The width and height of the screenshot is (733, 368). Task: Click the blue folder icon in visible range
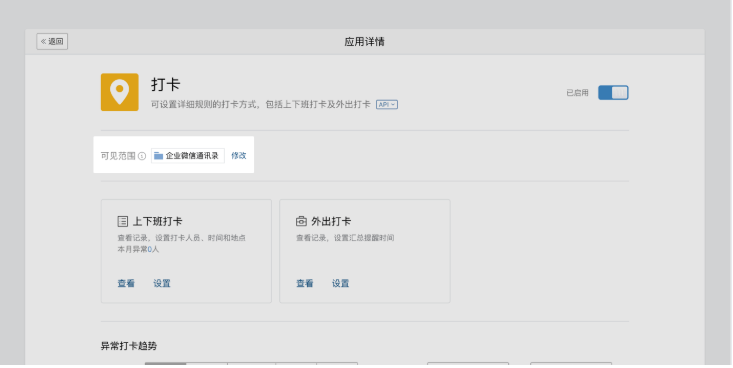158,156
